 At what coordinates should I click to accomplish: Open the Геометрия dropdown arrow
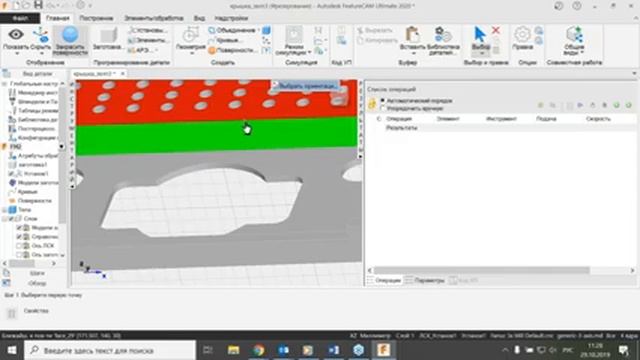(x=191, y=53)
